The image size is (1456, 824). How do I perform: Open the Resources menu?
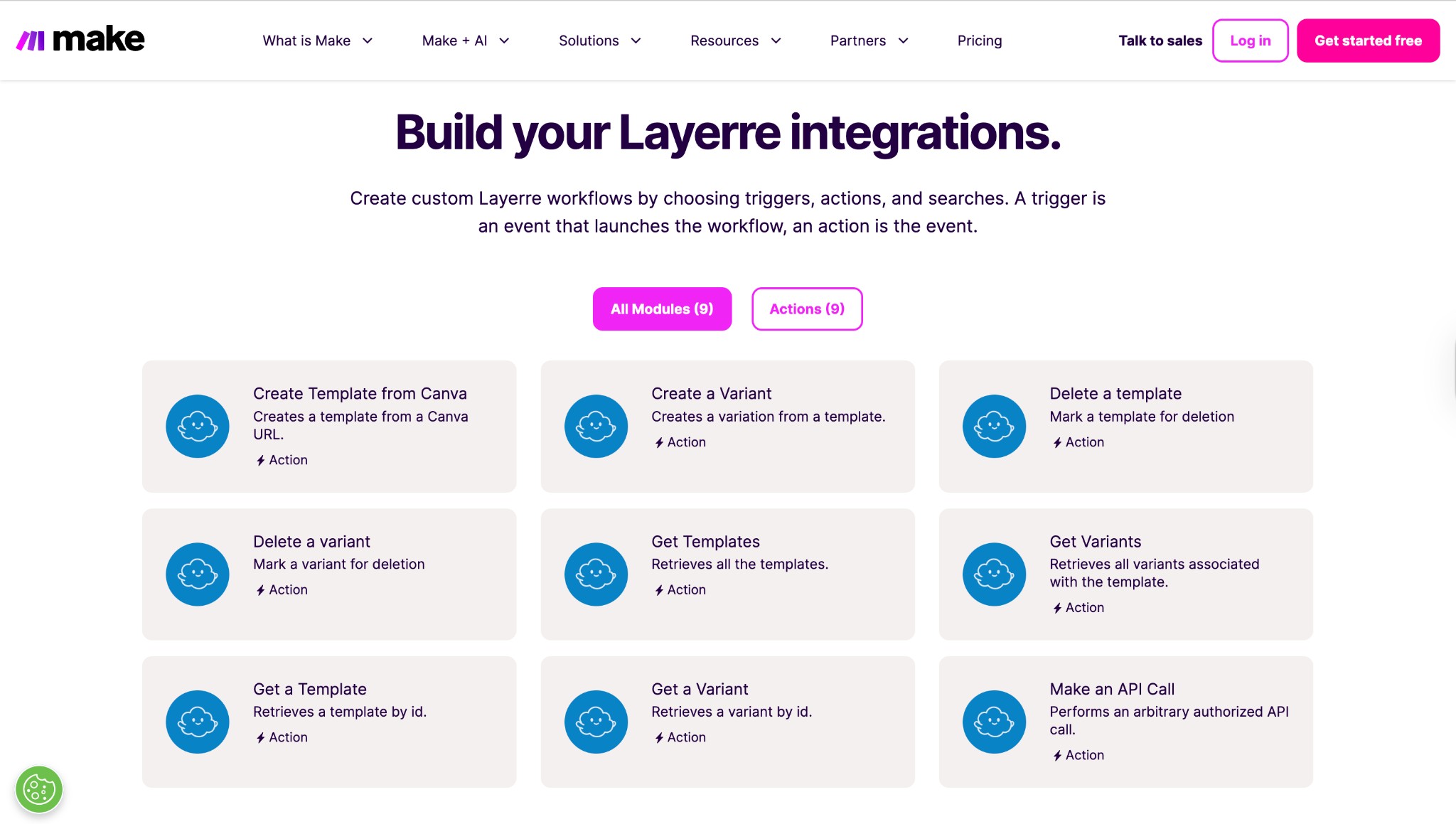[x=736, y=41]
